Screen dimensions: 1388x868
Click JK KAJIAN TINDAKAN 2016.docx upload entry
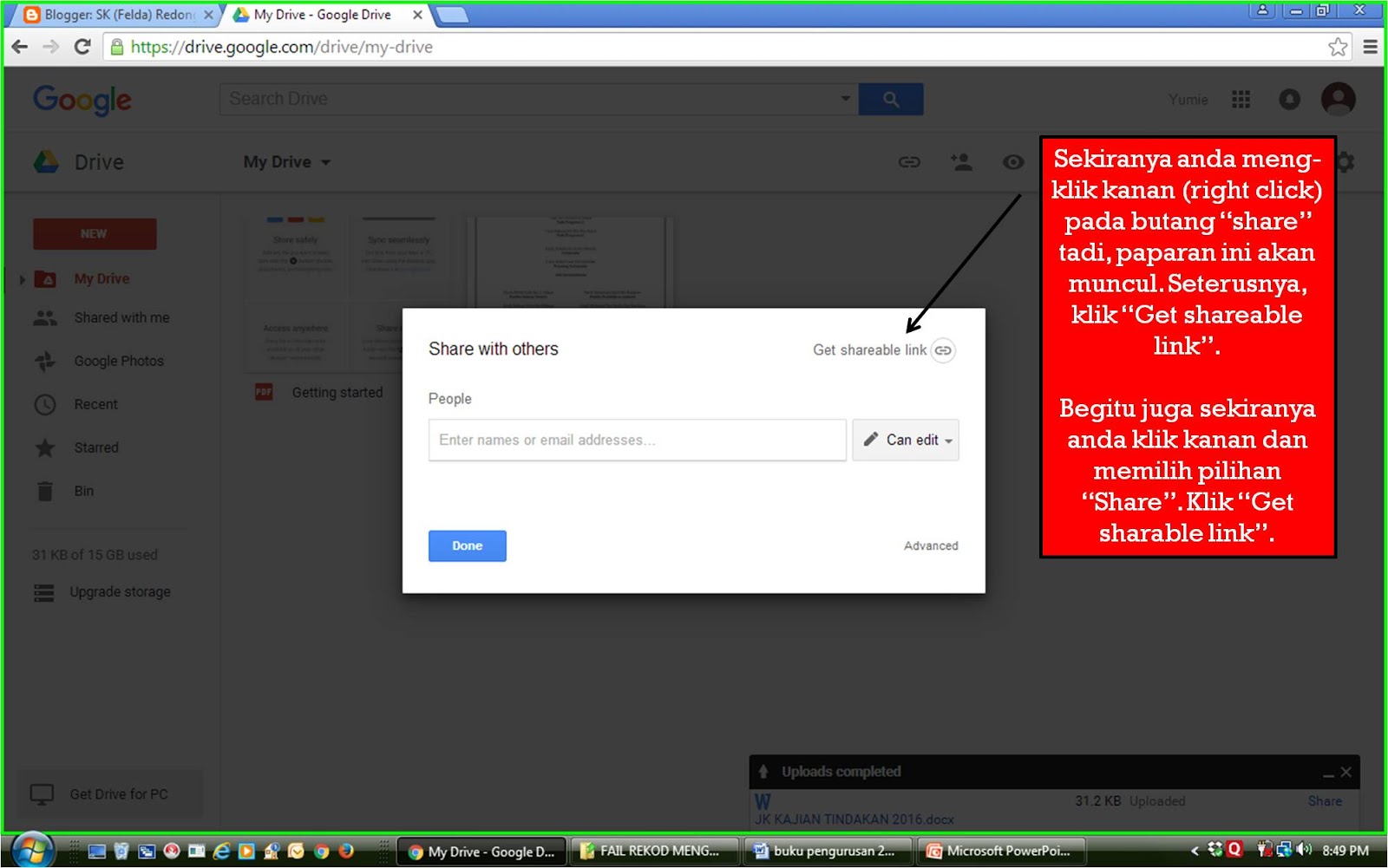[x=854, y=819]
